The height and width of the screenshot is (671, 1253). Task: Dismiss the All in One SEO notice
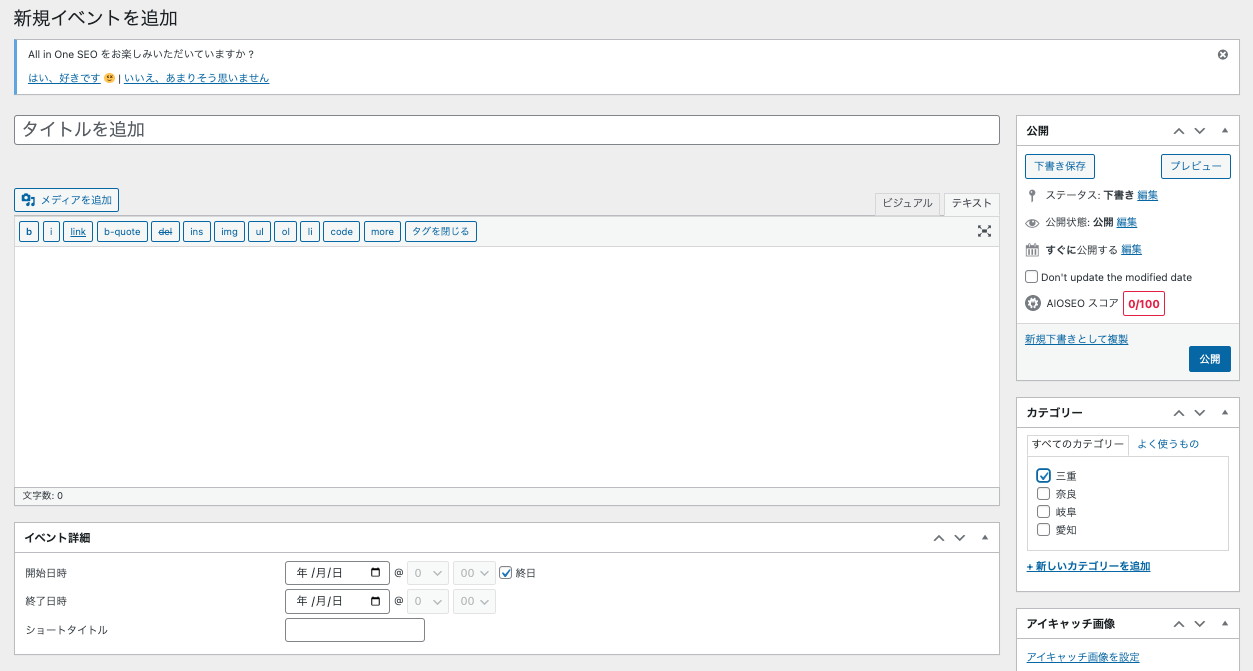click(x=1222, y=55)
